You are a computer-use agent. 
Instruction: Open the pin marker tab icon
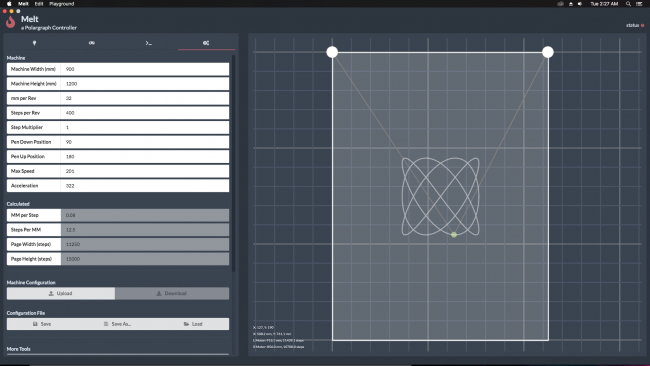tap(34, 43)
